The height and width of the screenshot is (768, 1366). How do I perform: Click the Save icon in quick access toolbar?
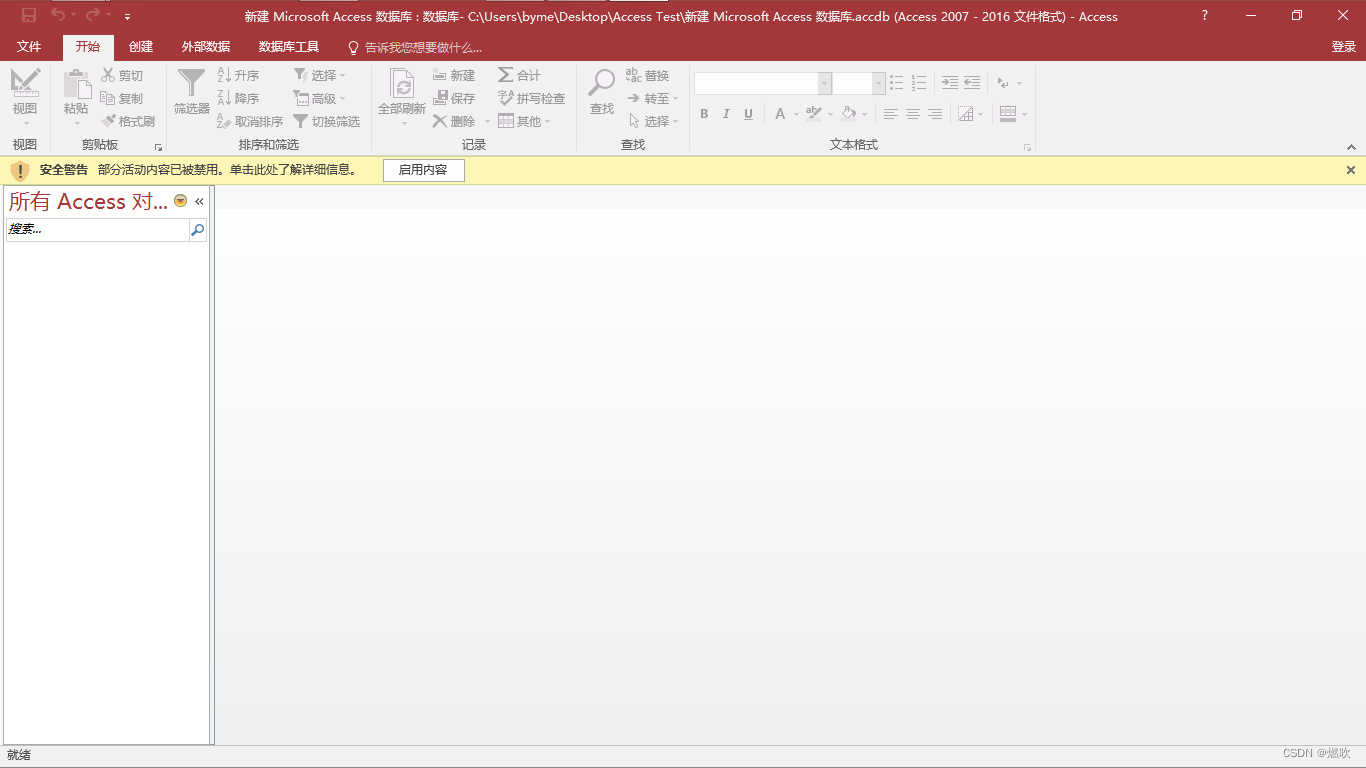(29, 15)
